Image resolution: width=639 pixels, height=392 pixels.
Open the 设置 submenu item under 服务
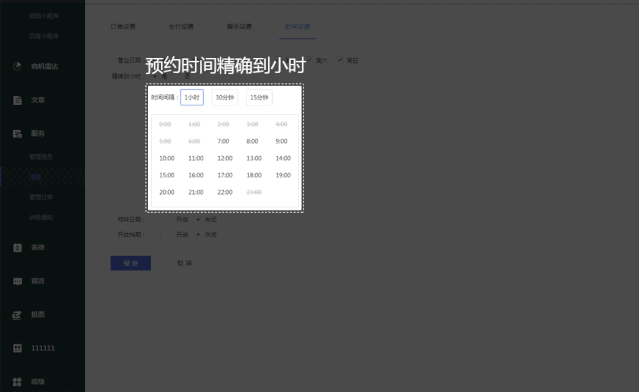[35, 177]
